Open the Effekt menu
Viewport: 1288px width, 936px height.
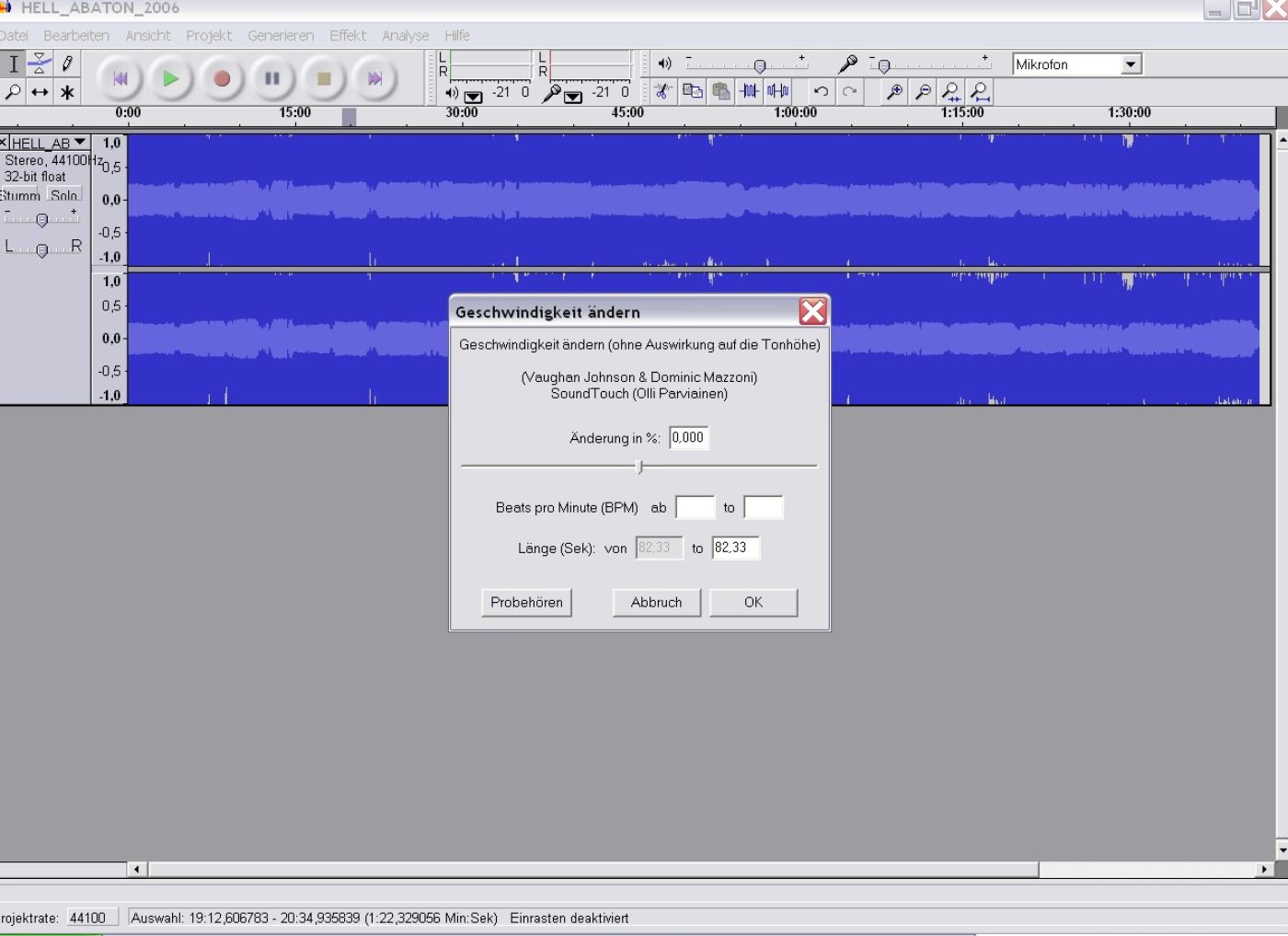coord(348,35)
